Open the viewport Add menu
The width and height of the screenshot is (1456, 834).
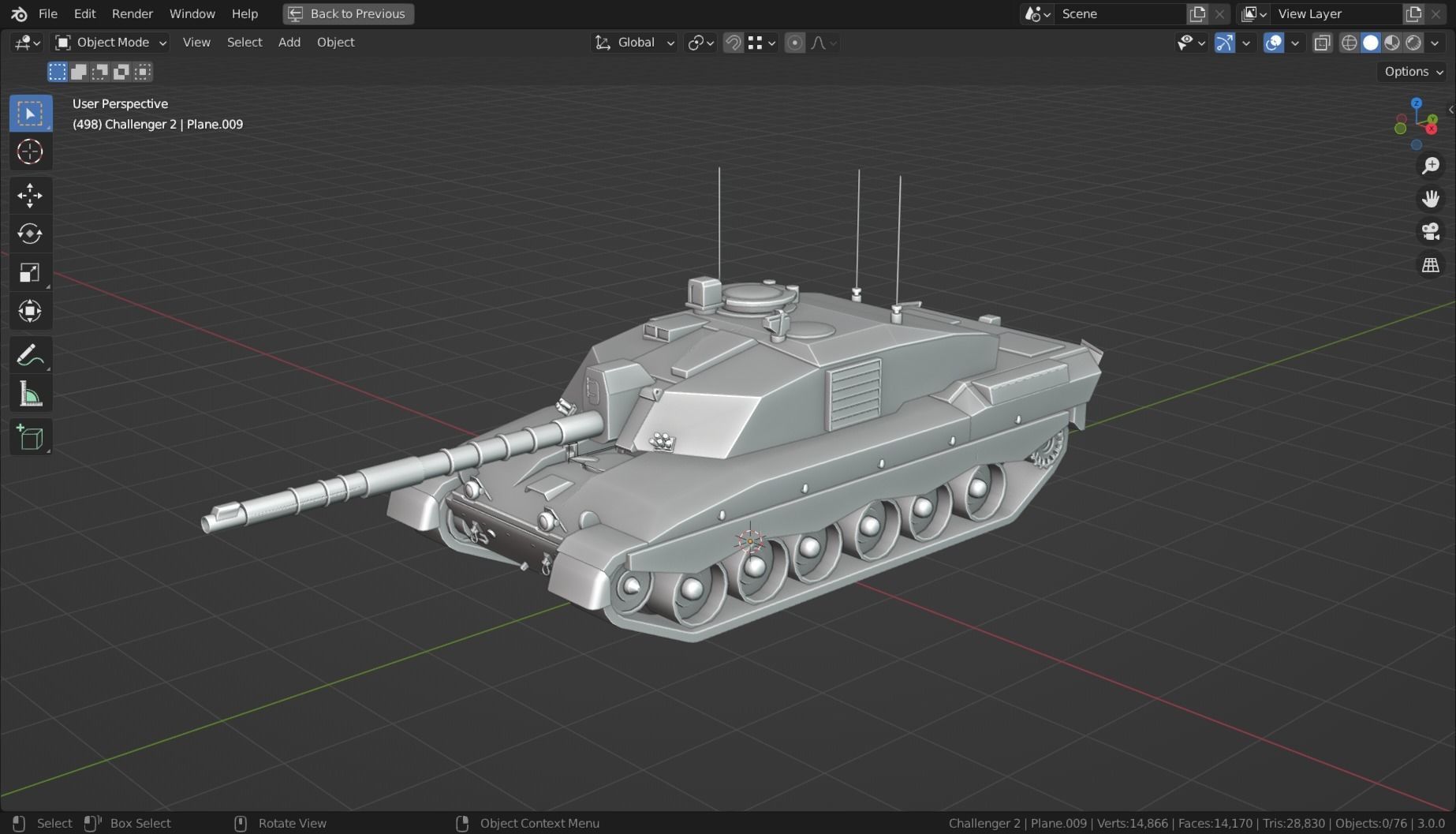(289, 43)
